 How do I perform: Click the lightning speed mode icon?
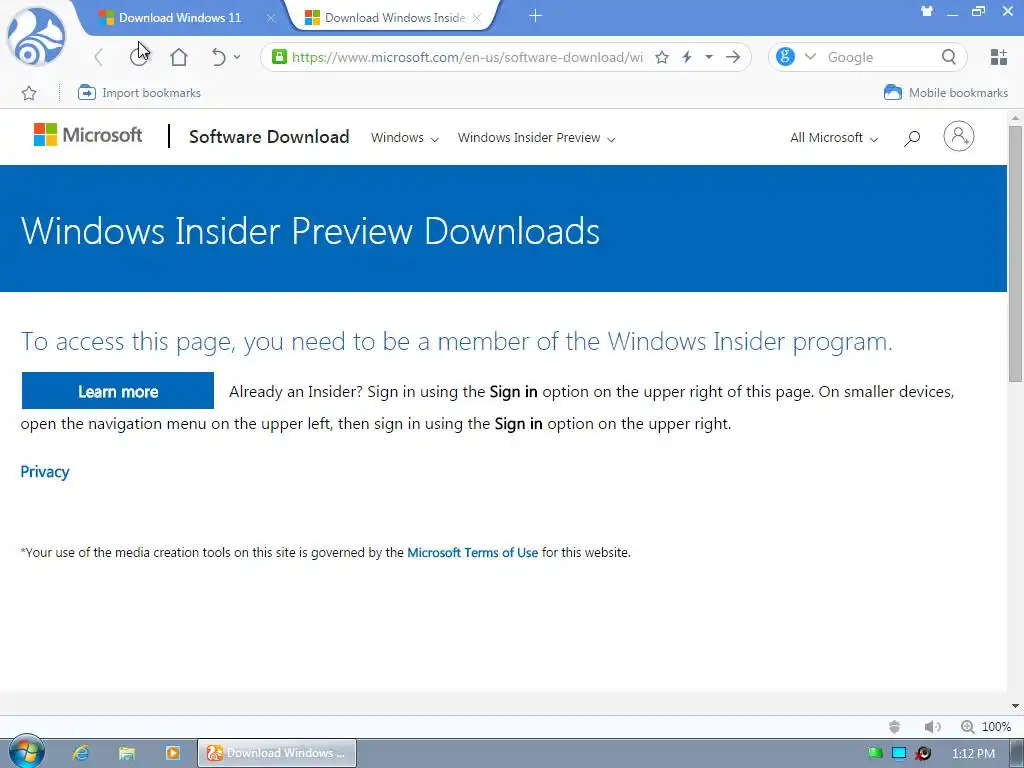tap(686, 57)
